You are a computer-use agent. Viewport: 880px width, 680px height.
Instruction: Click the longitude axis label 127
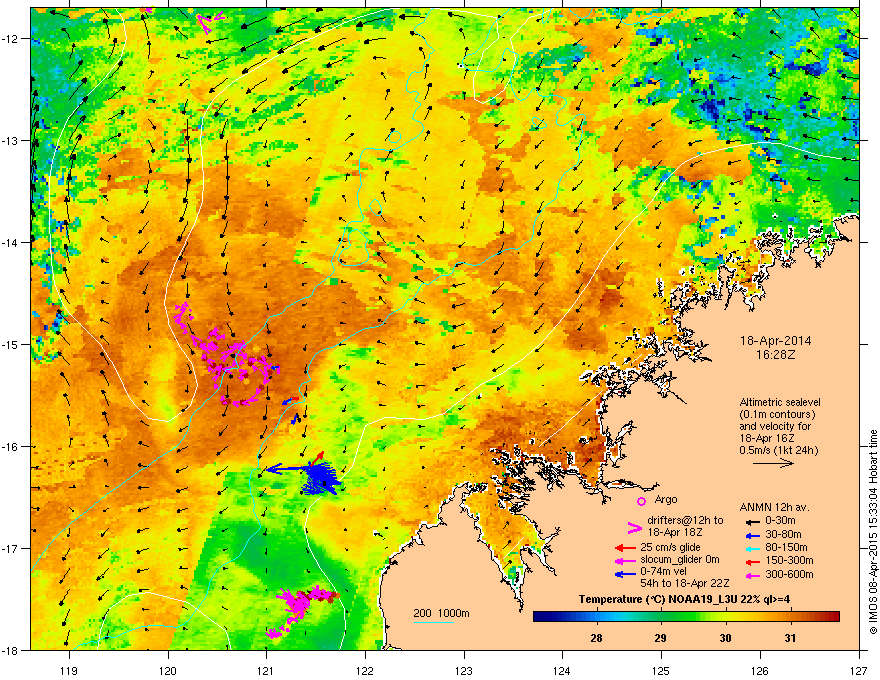pyautogui.click(x=859, y=670)
